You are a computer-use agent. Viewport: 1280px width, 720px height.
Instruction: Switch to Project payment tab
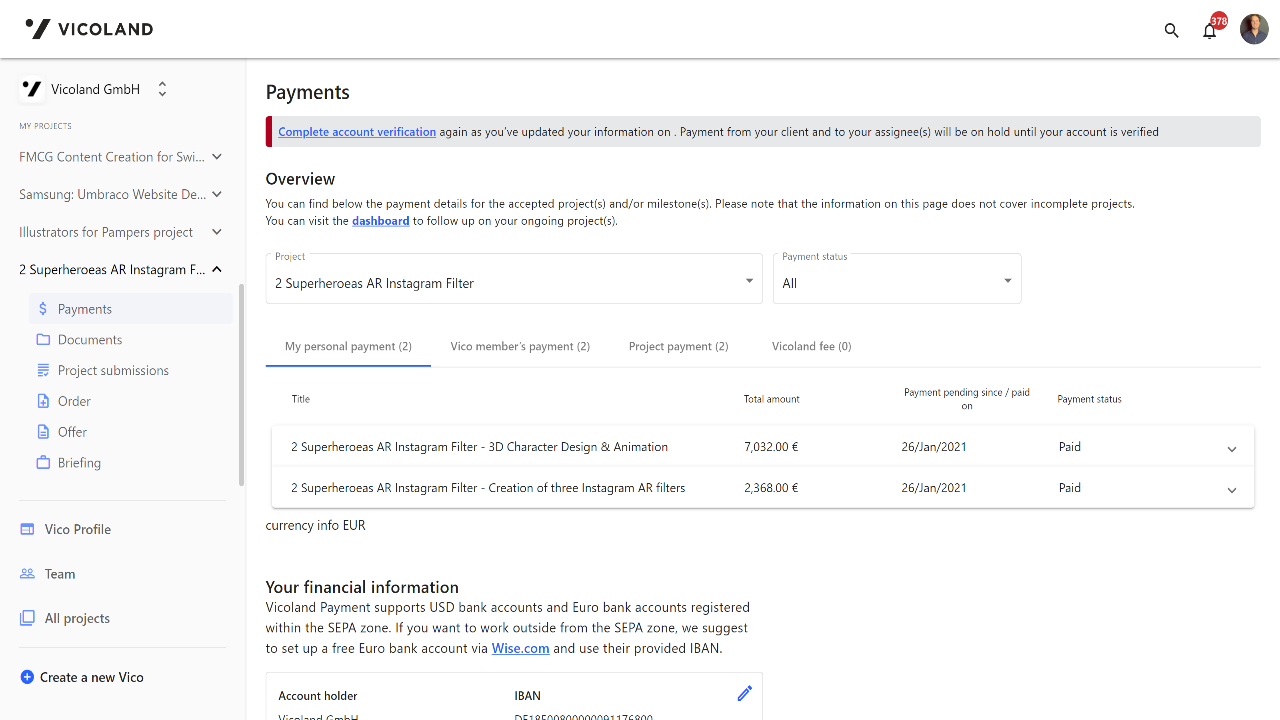(x=678, y=346)
